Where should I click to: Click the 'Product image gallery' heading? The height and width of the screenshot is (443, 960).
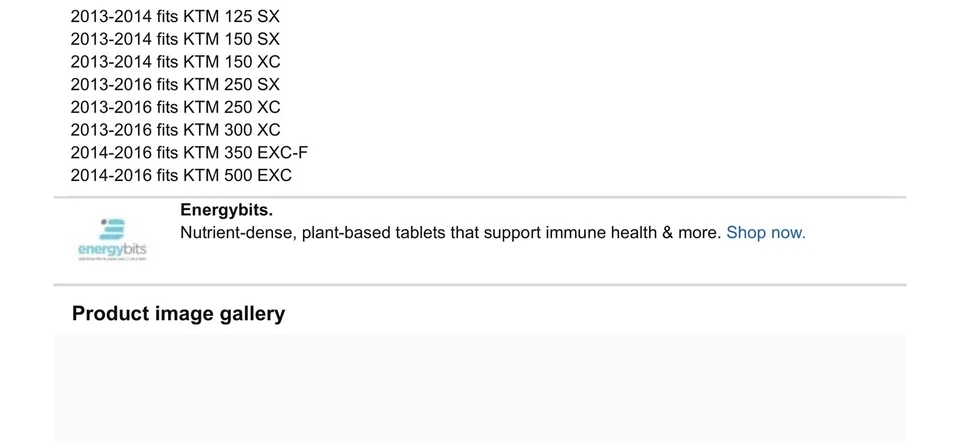point(178,314)
